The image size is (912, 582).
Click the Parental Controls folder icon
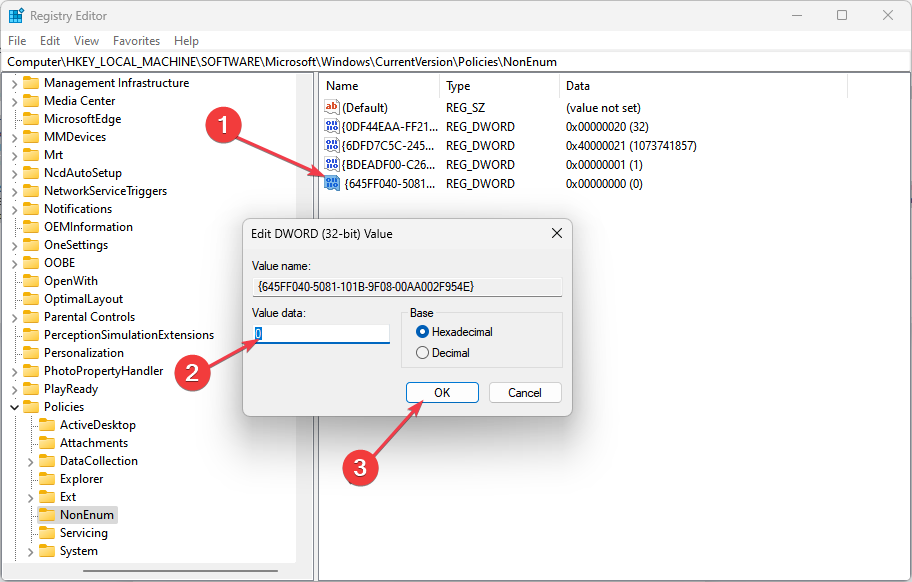pos(31,317)
